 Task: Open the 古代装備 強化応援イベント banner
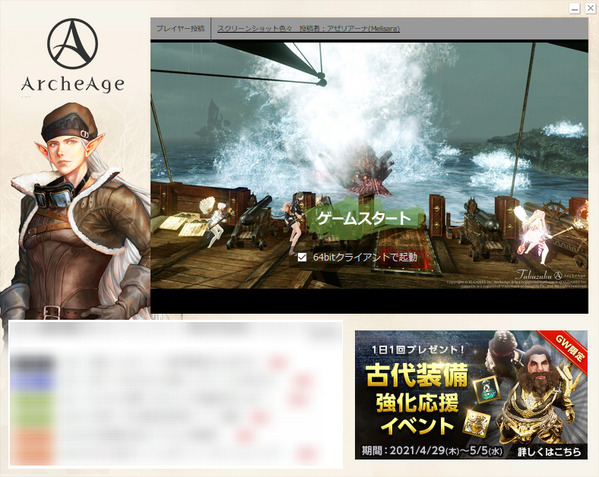coord(471,395)
